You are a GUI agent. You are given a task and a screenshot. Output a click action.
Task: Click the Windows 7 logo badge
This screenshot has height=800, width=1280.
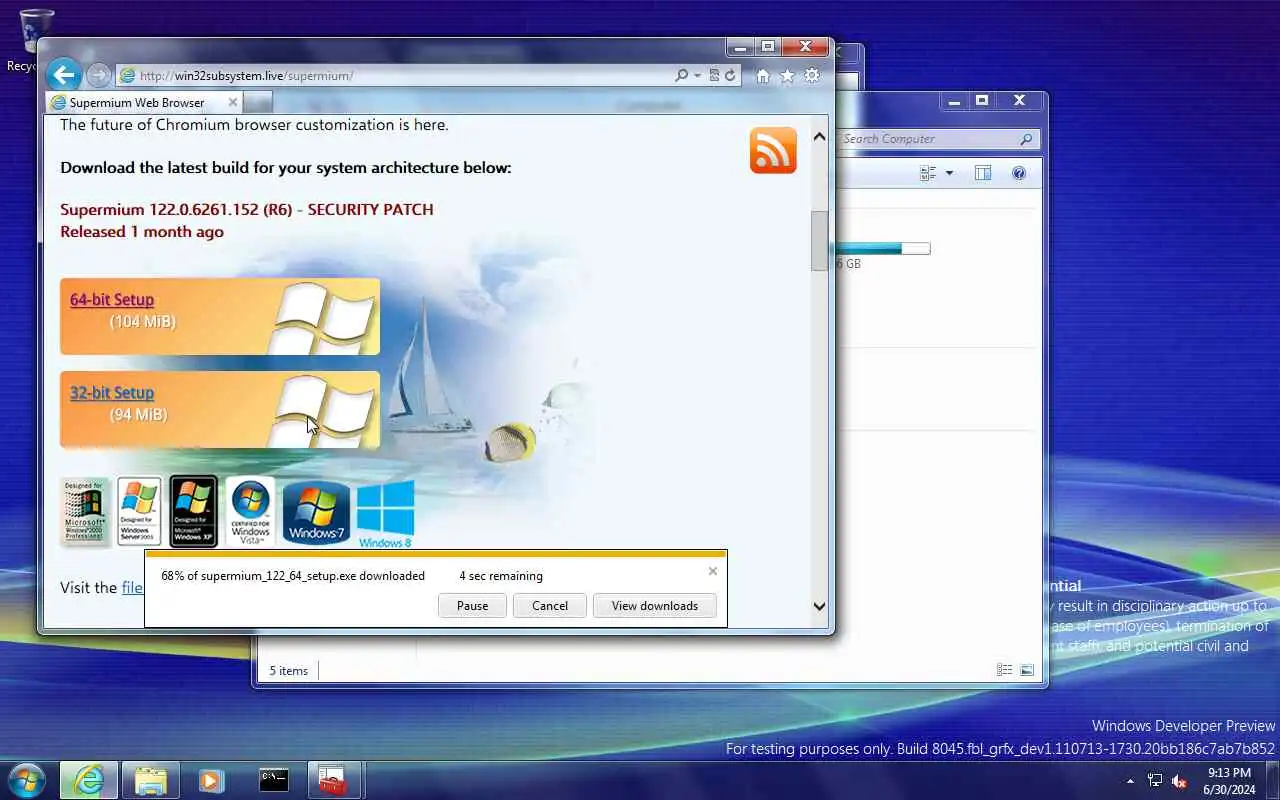tap(316, 512)
